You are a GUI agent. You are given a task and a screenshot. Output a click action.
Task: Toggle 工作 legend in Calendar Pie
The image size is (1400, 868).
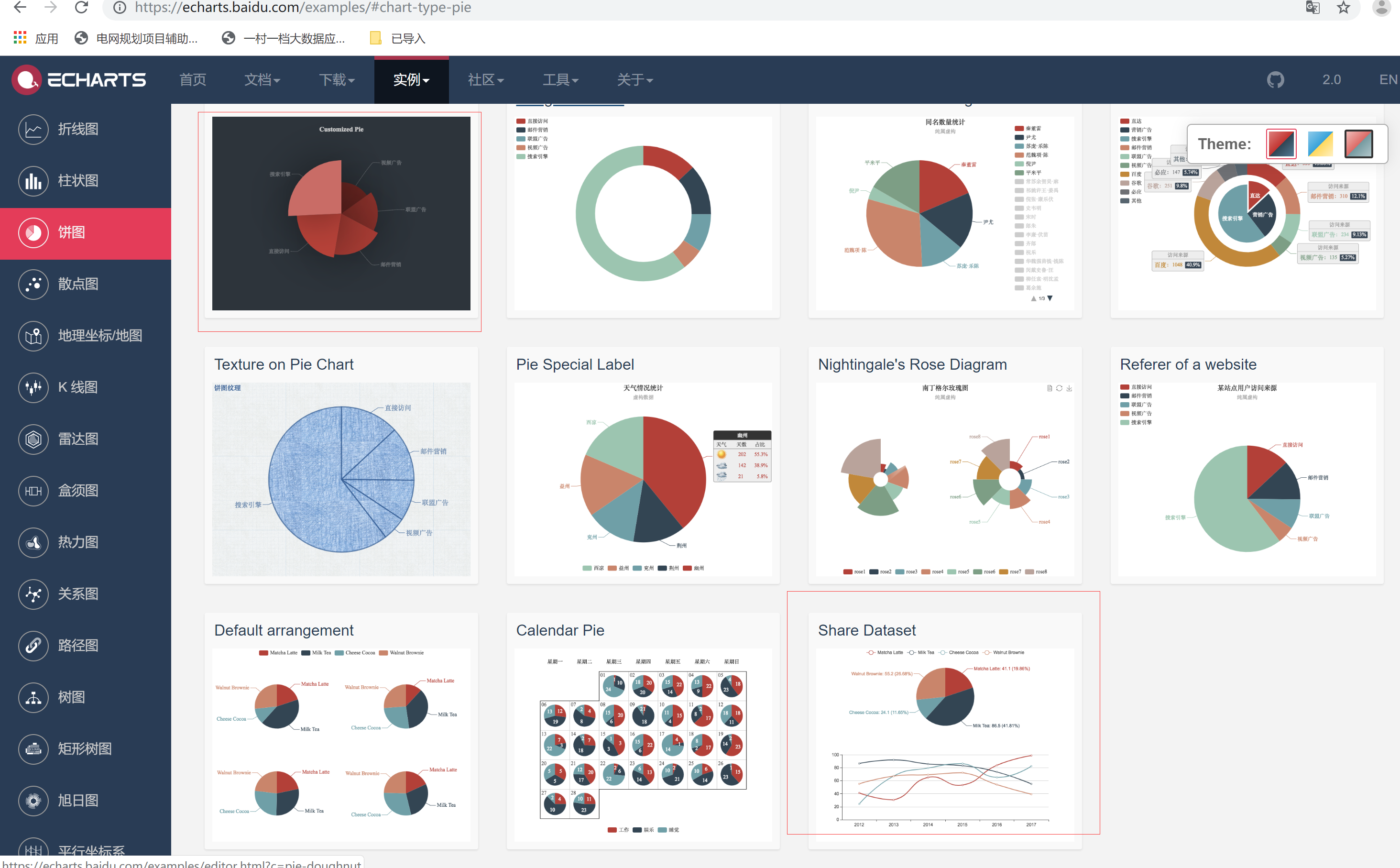[619, 830]
